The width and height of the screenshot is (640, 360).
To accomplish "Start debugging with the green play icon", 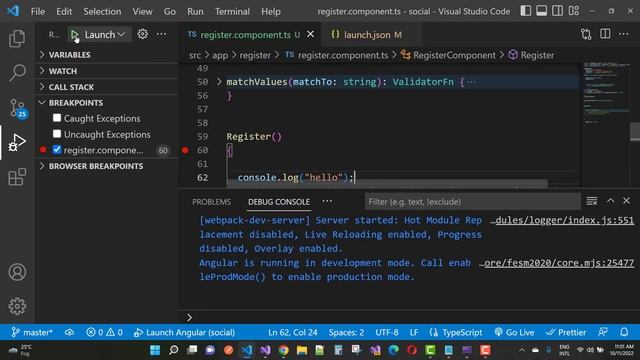I will pyautogui.click(x=74, y=35).
